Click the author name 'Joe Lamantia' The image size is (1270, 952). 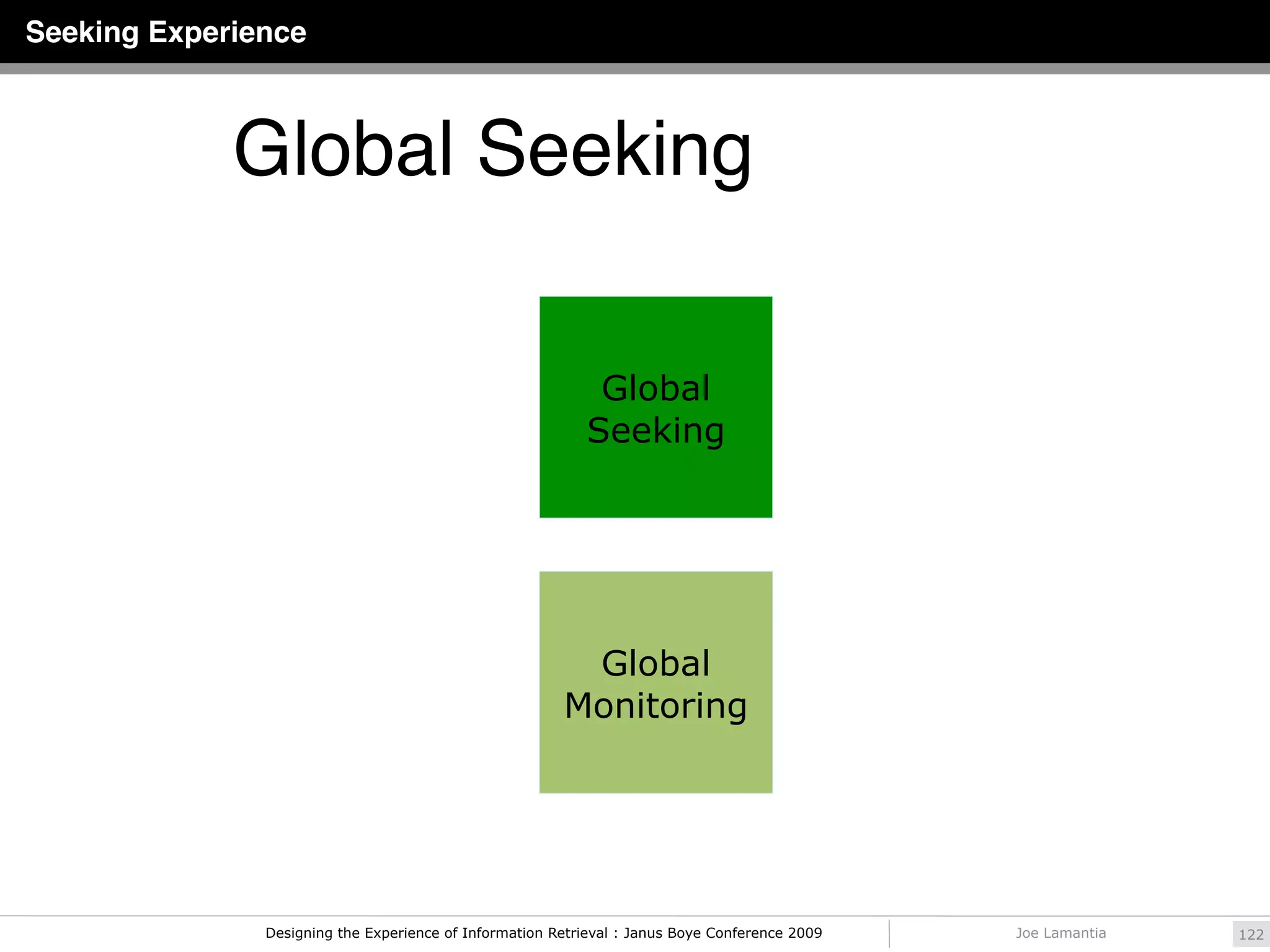[x=1060, y=933]
